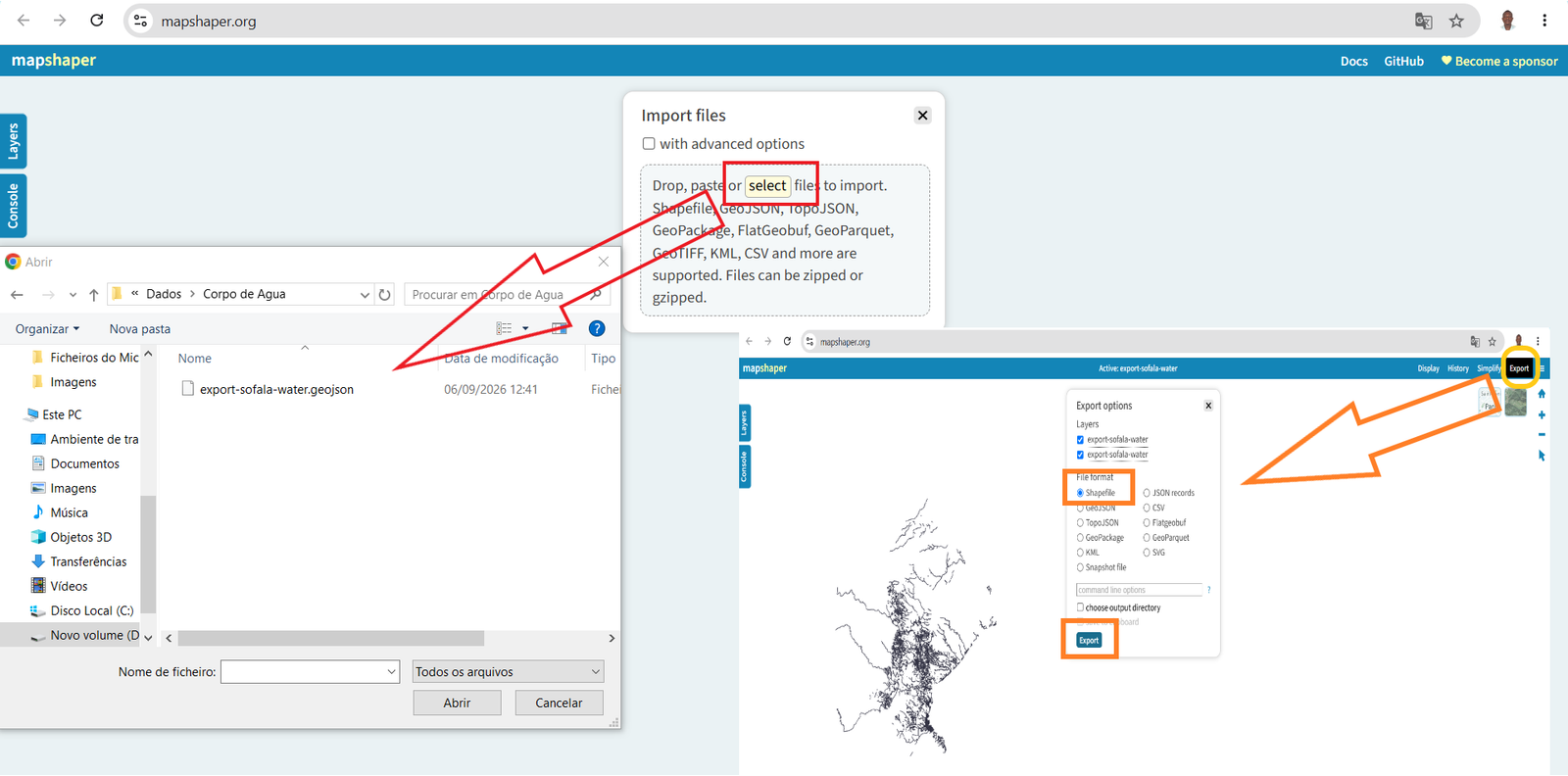Click the up-one-level arrow in the Abrir dialog
Screen dimensions: 1568x776
pos(93,294)
